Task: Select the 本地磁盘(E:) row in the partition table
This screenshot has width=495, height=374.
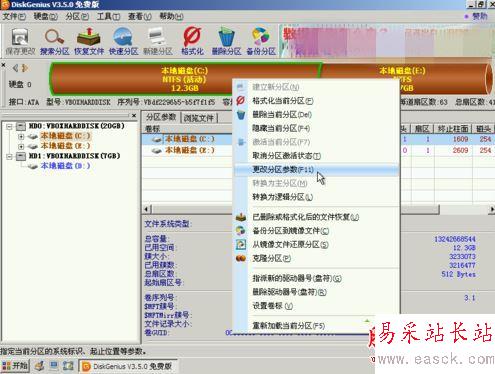Action: (x=318, y=151)
